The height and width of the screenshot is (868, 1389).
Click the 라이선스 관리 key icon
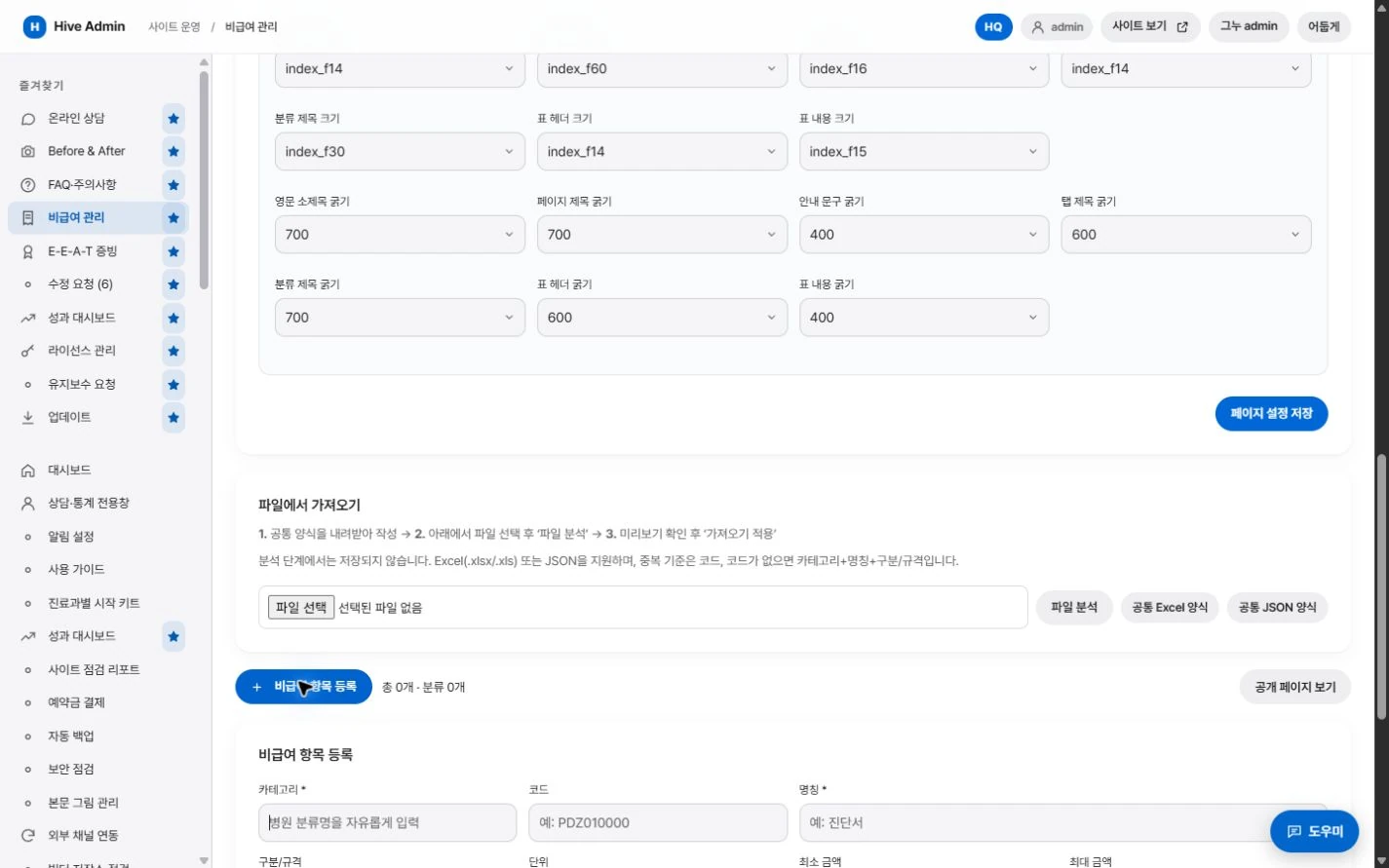[28, 351]
